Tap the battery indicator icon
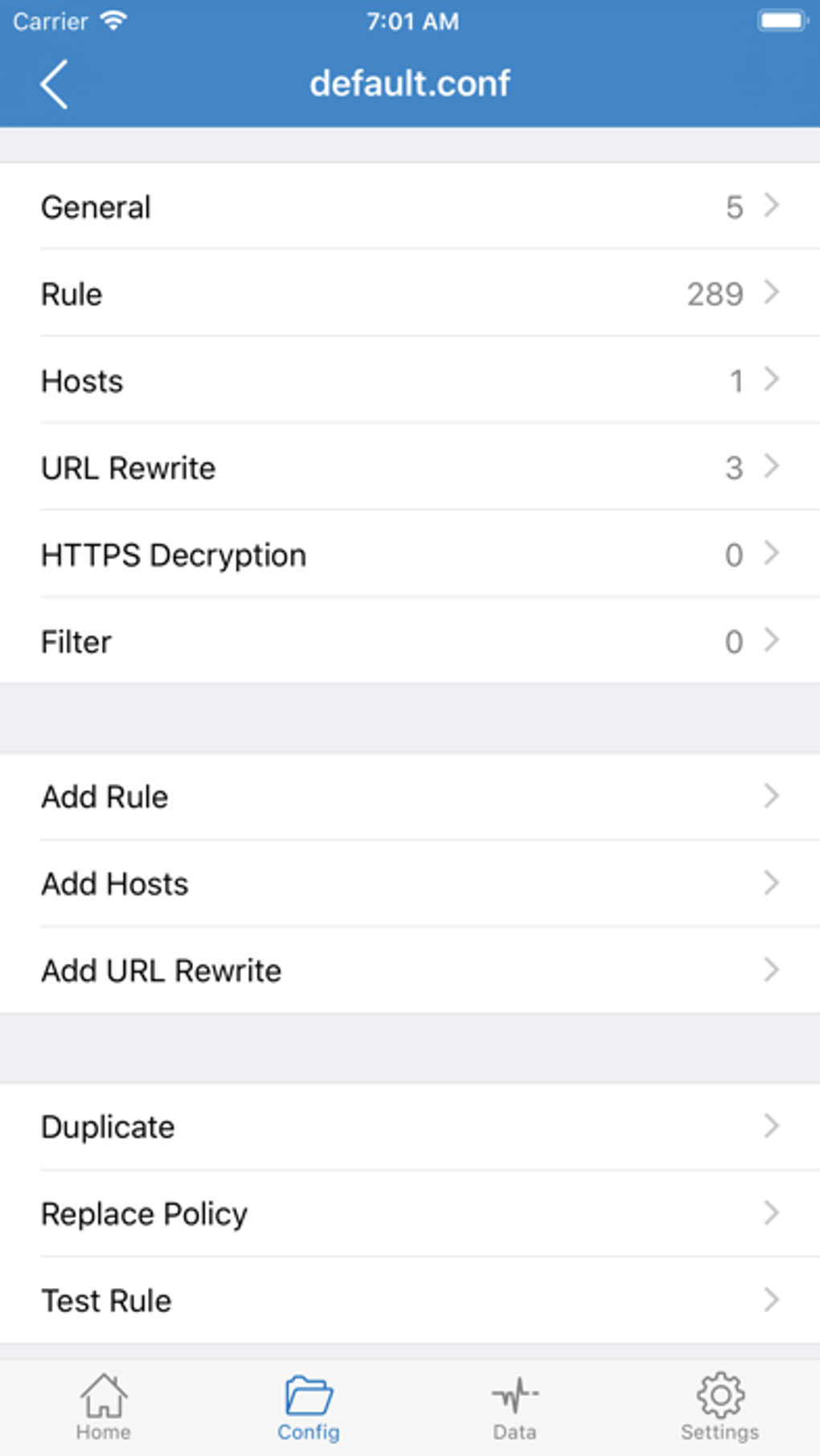 [x=781, y=21]
